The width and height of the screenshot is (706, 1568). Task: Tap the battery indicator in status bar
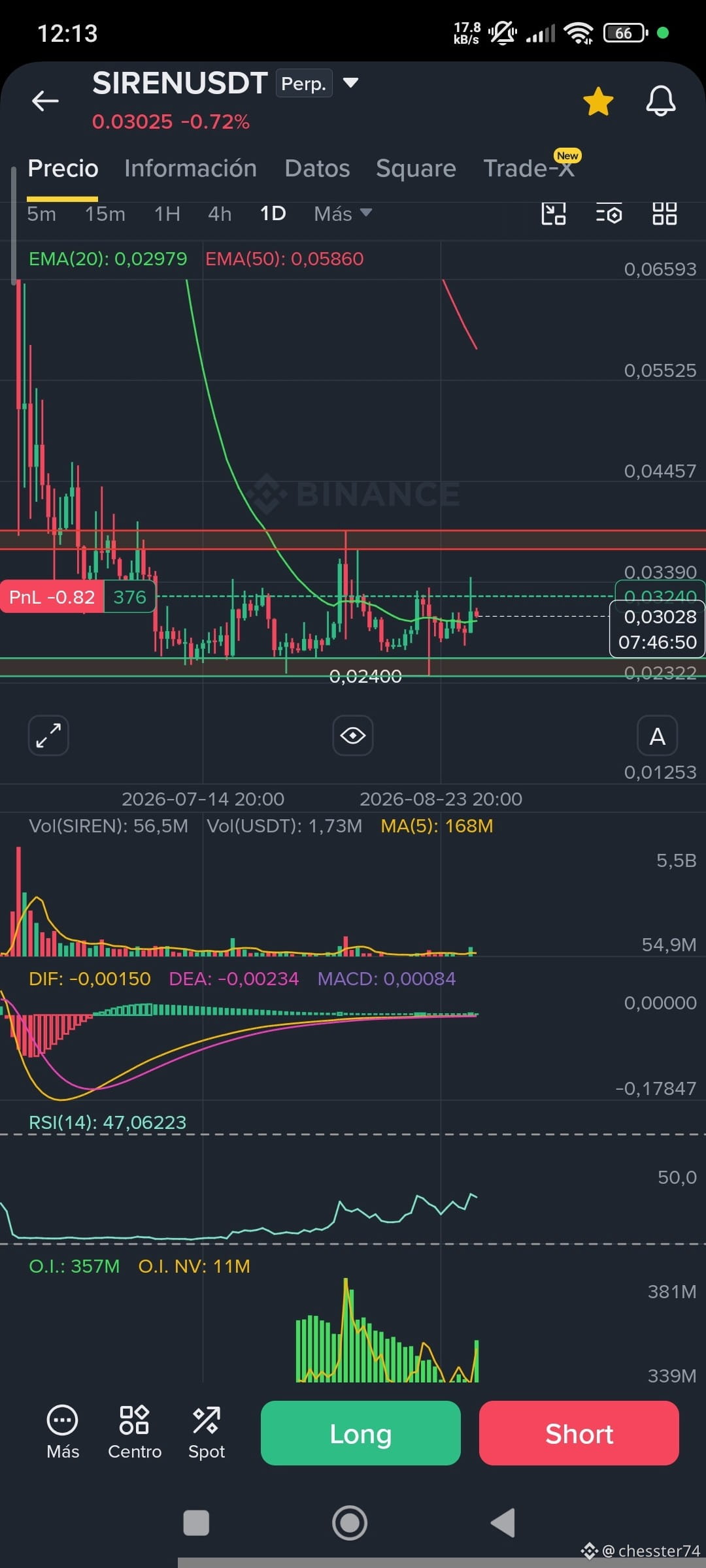626,33
